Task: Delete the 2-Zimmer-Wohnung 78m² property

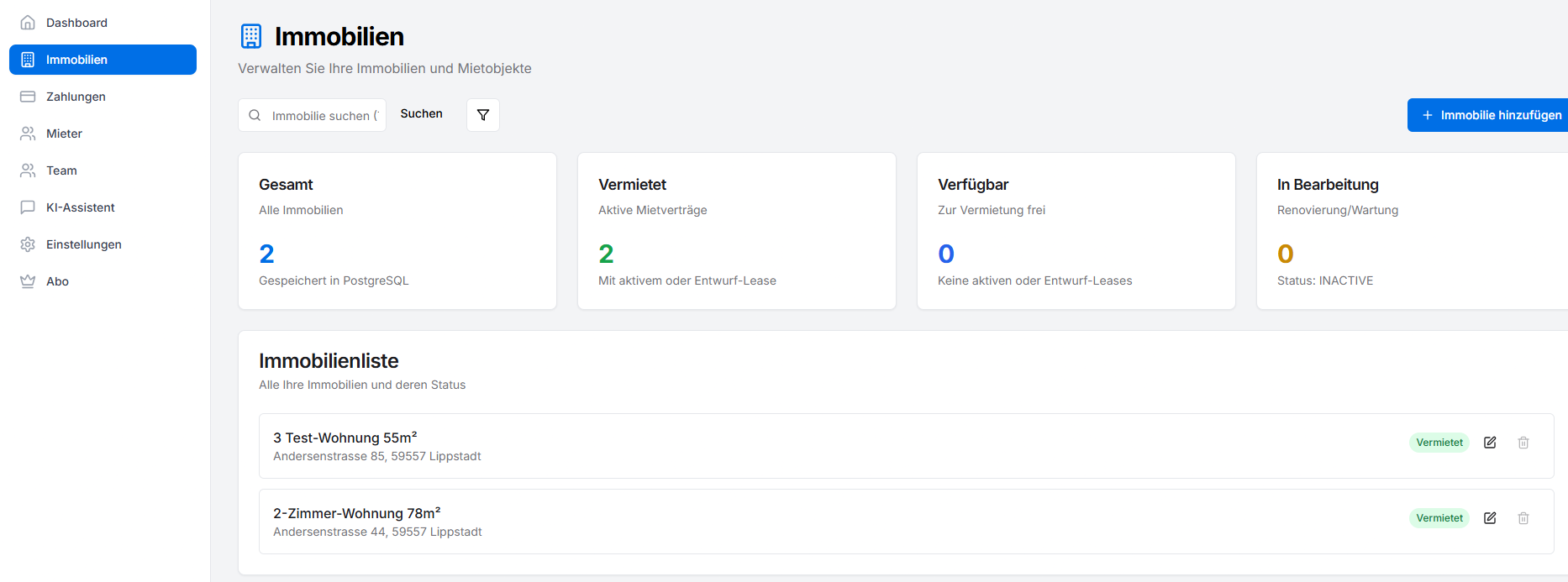Action: tap(1523, 518)
